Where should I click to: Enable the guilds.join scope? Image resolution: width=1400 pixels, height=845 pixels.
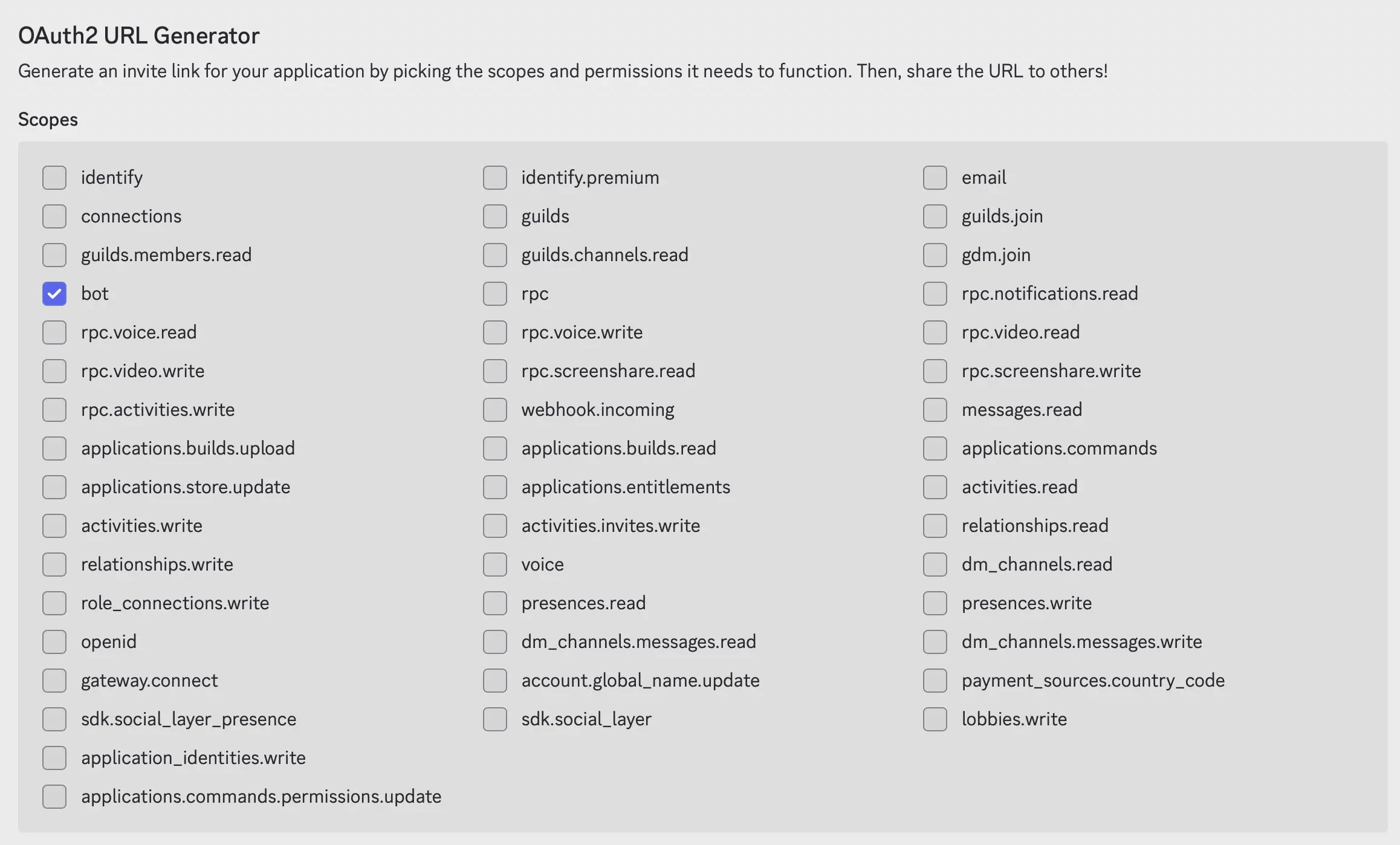tap(935, 216)
